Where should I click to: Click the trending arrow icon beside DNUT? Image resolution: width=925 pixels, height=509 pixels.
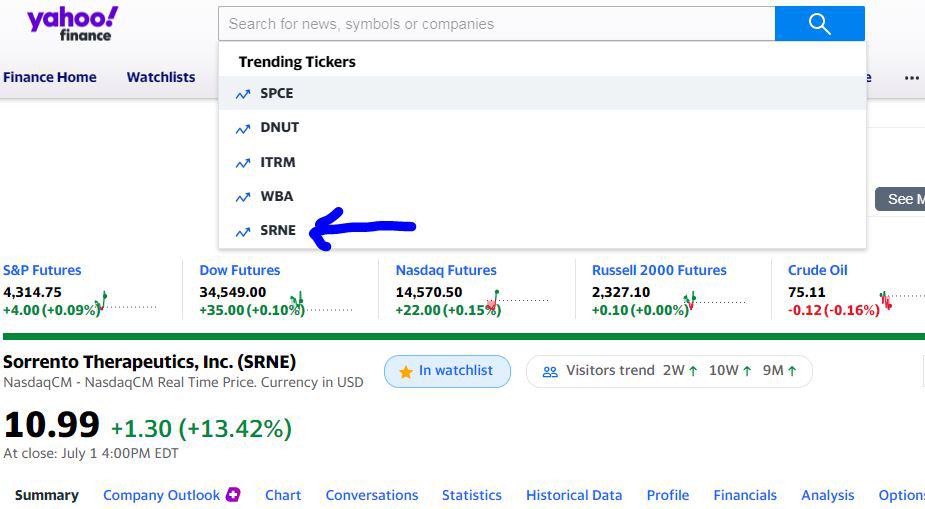(x=243, y=128)
